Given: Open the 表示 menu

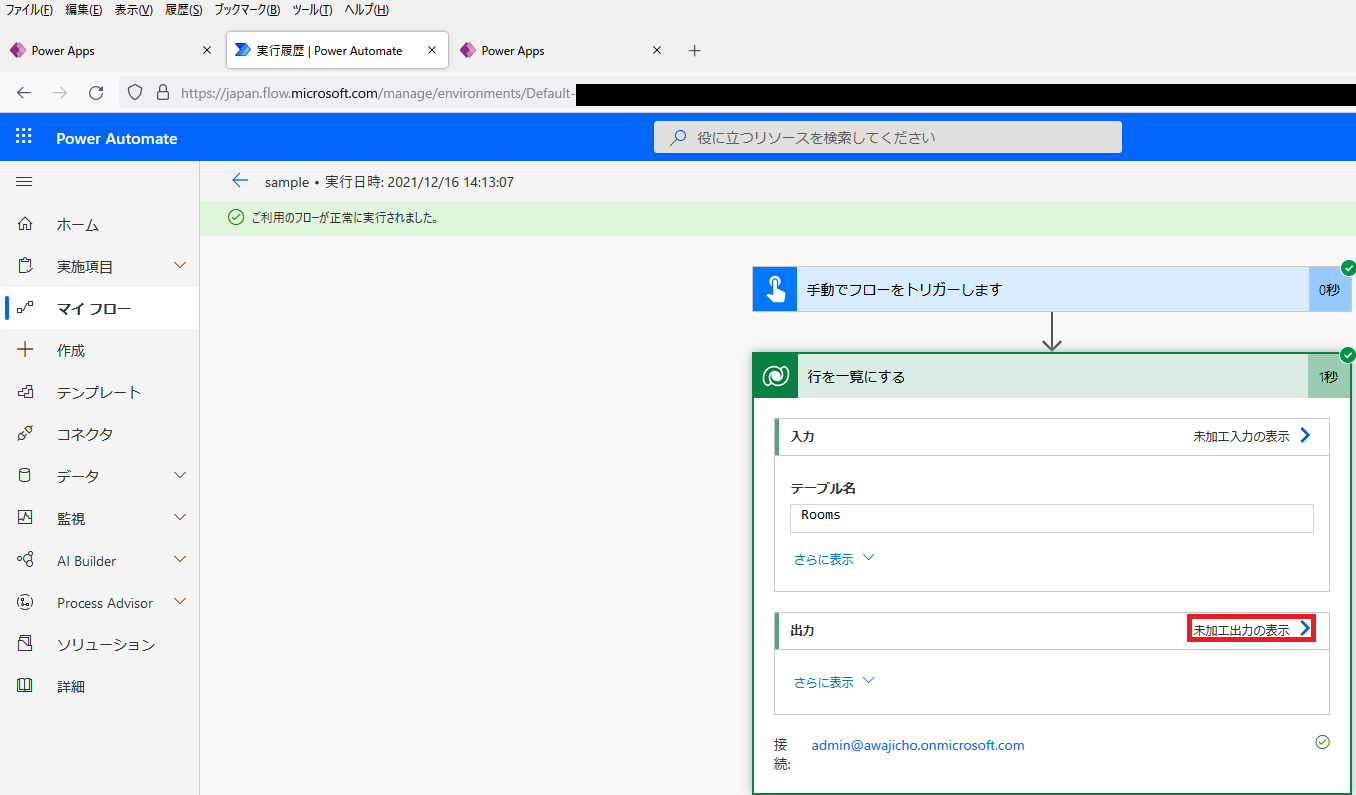Looking at the screenshot, I should tap(133, 10).
